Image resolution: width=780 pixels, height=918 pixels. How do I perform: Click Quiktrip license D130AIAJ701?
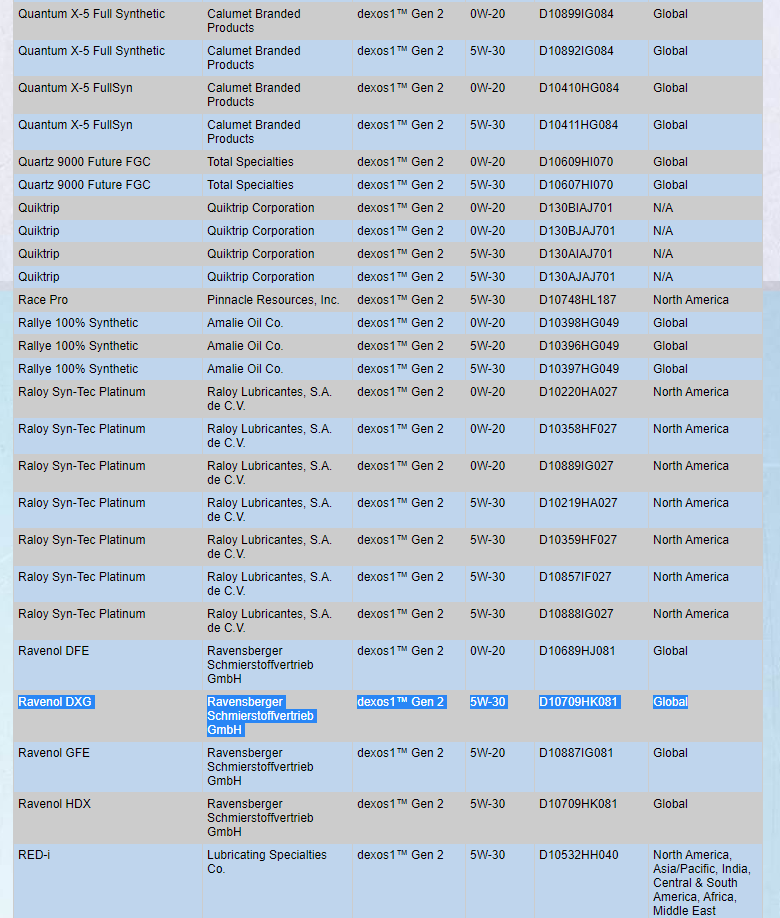point(576,254)
